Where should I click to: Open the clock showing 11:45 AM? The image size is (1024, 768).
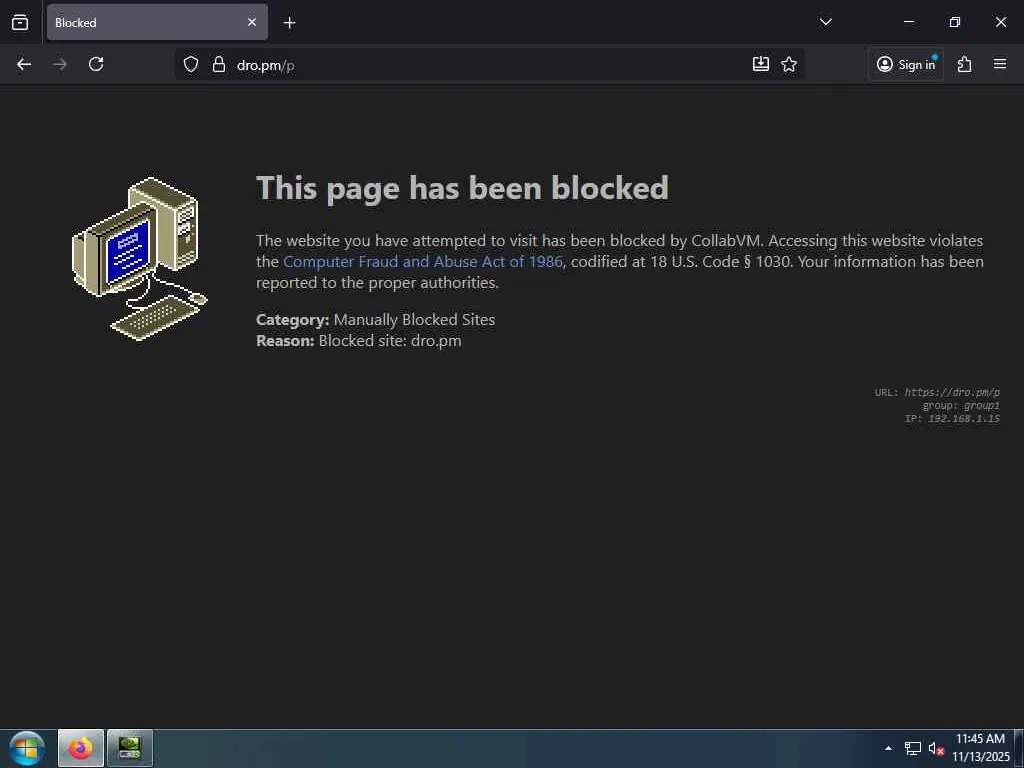[980, 748]
